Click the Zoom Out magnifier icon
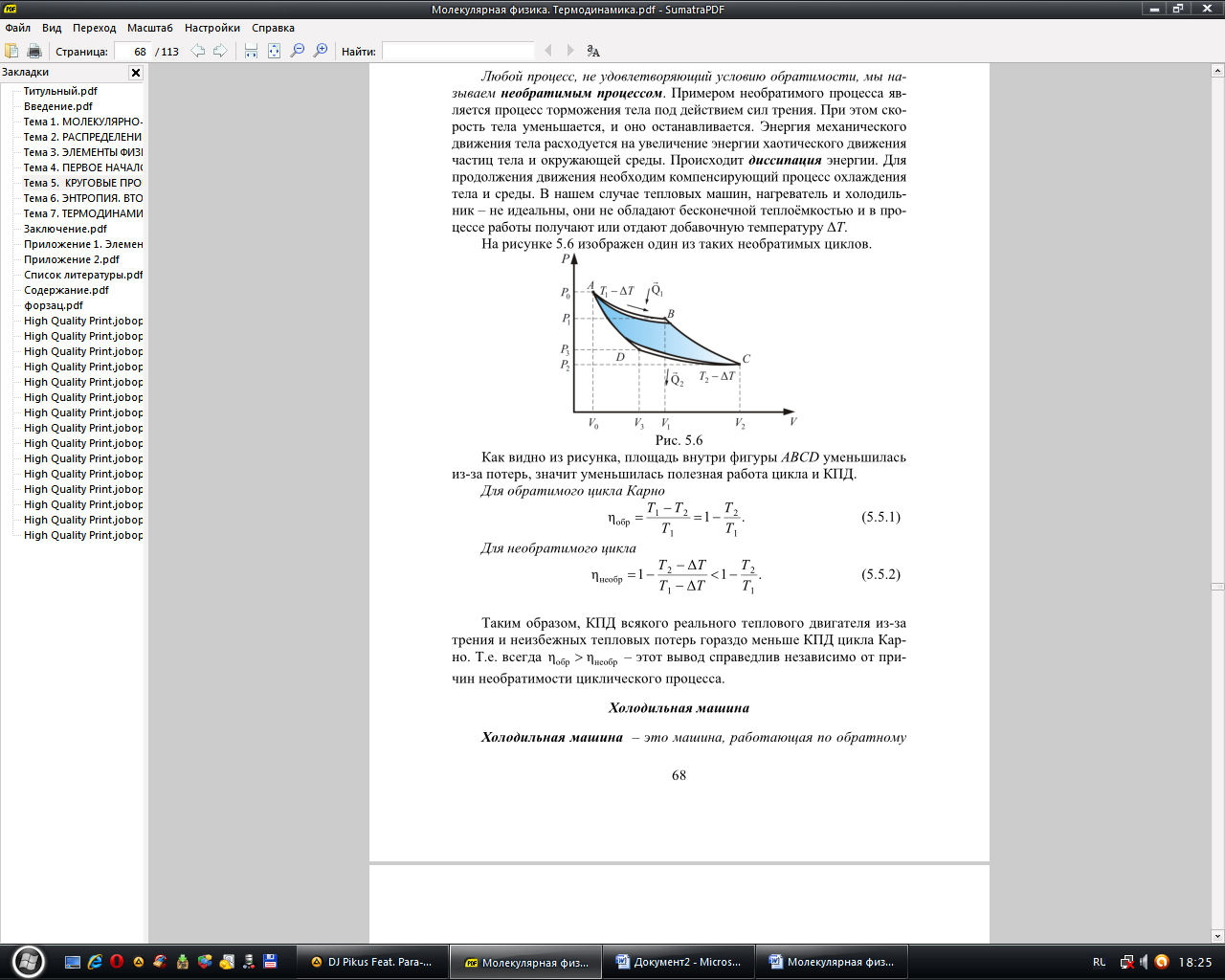The image size is (1225, 980). (298, 51)
